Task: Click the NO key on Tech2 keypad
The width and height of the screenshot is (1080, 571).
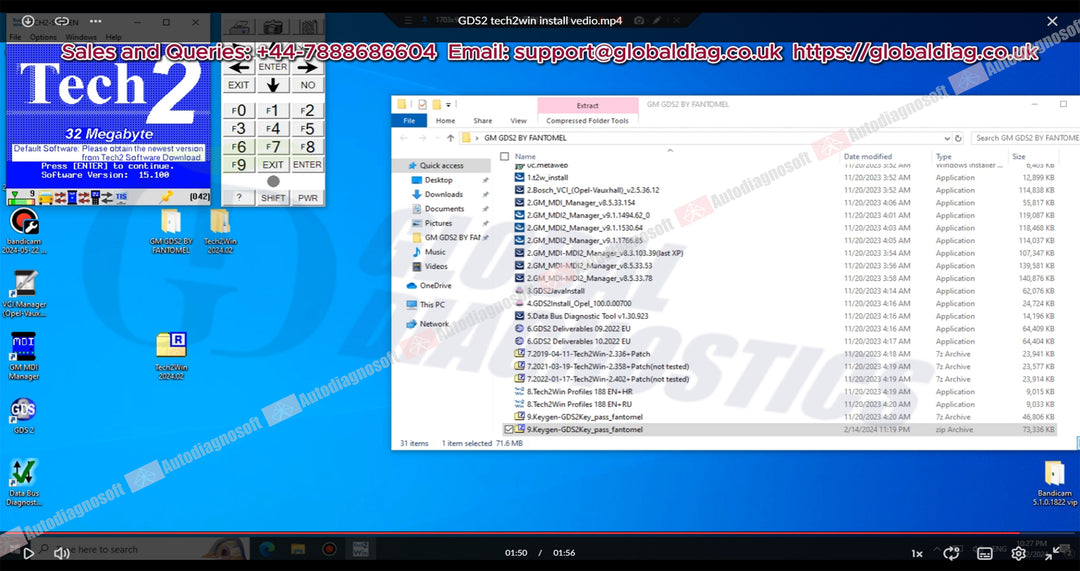Action: tap(307, 85)
